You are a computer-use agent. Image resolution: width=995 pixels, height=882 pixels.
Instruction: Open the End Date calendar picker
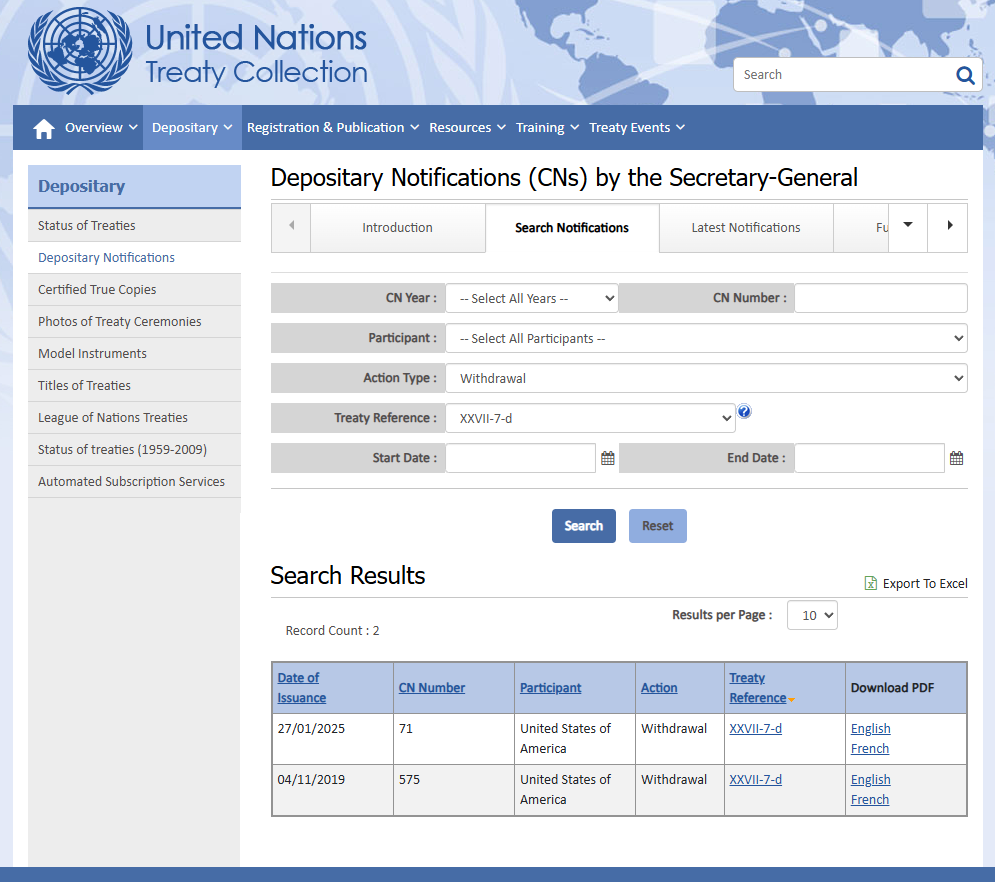point(956,458)
